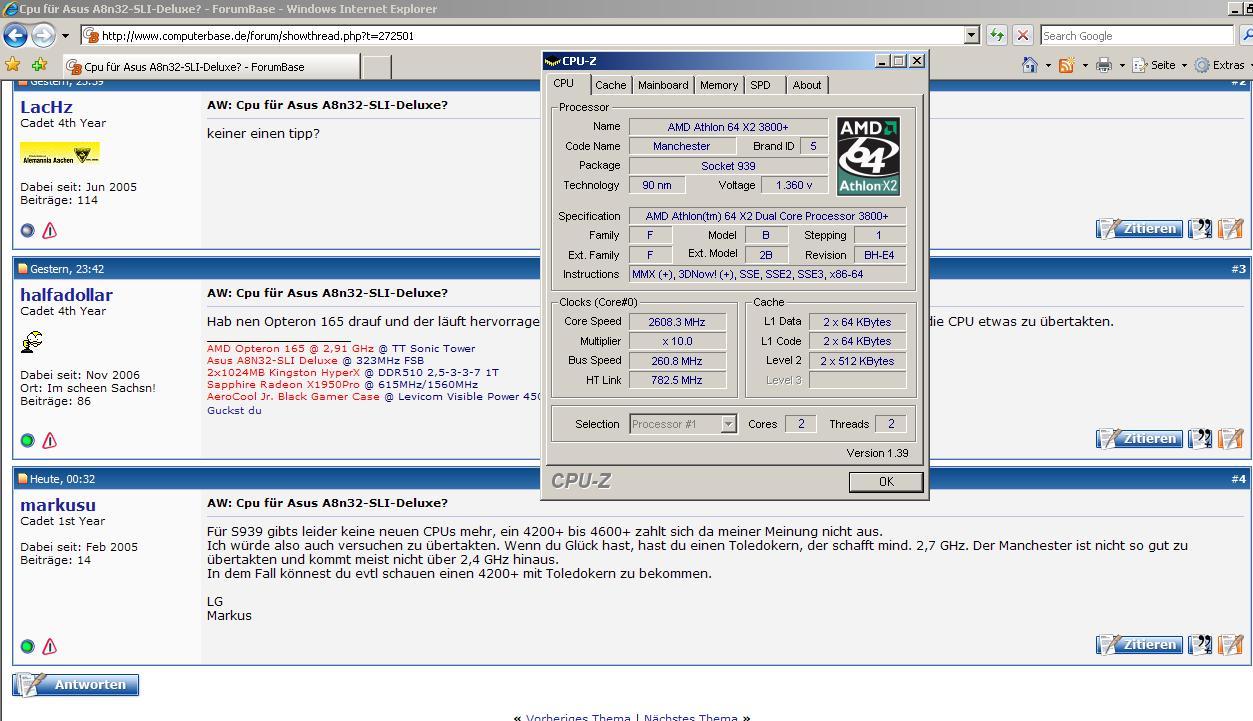1253x721 pixels.
Task: Stop loading with the red X icon
Action: tap(1022, 35)
